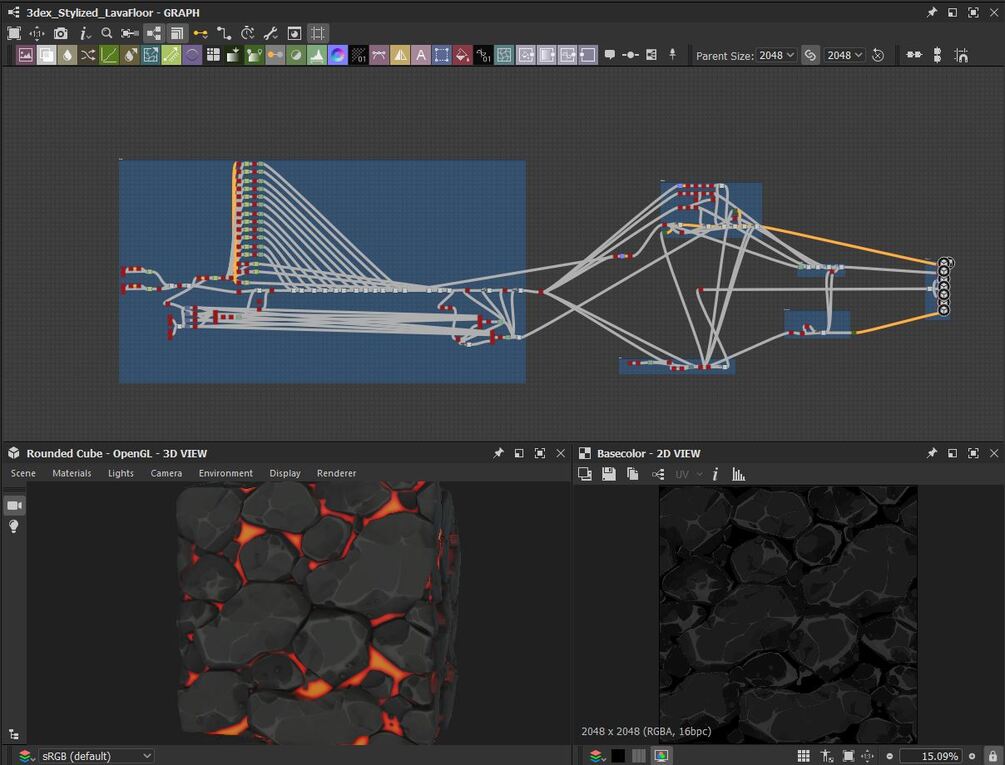This screenshot has width=1005, height=765.
Task: Toggle the light bulb in the 3D view sidebar
Action: click(14, 527)
